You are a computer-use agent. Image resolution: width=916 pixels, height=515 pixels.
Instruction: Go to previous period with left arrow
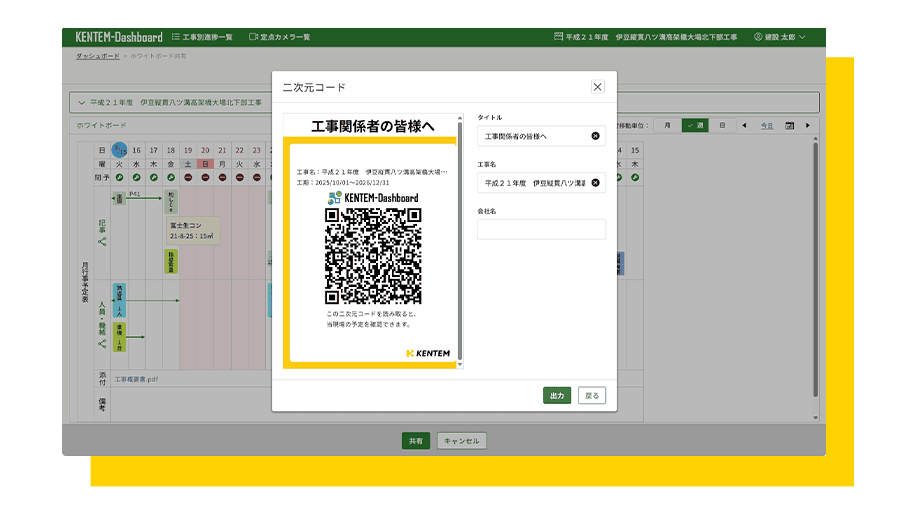(744, 126)
